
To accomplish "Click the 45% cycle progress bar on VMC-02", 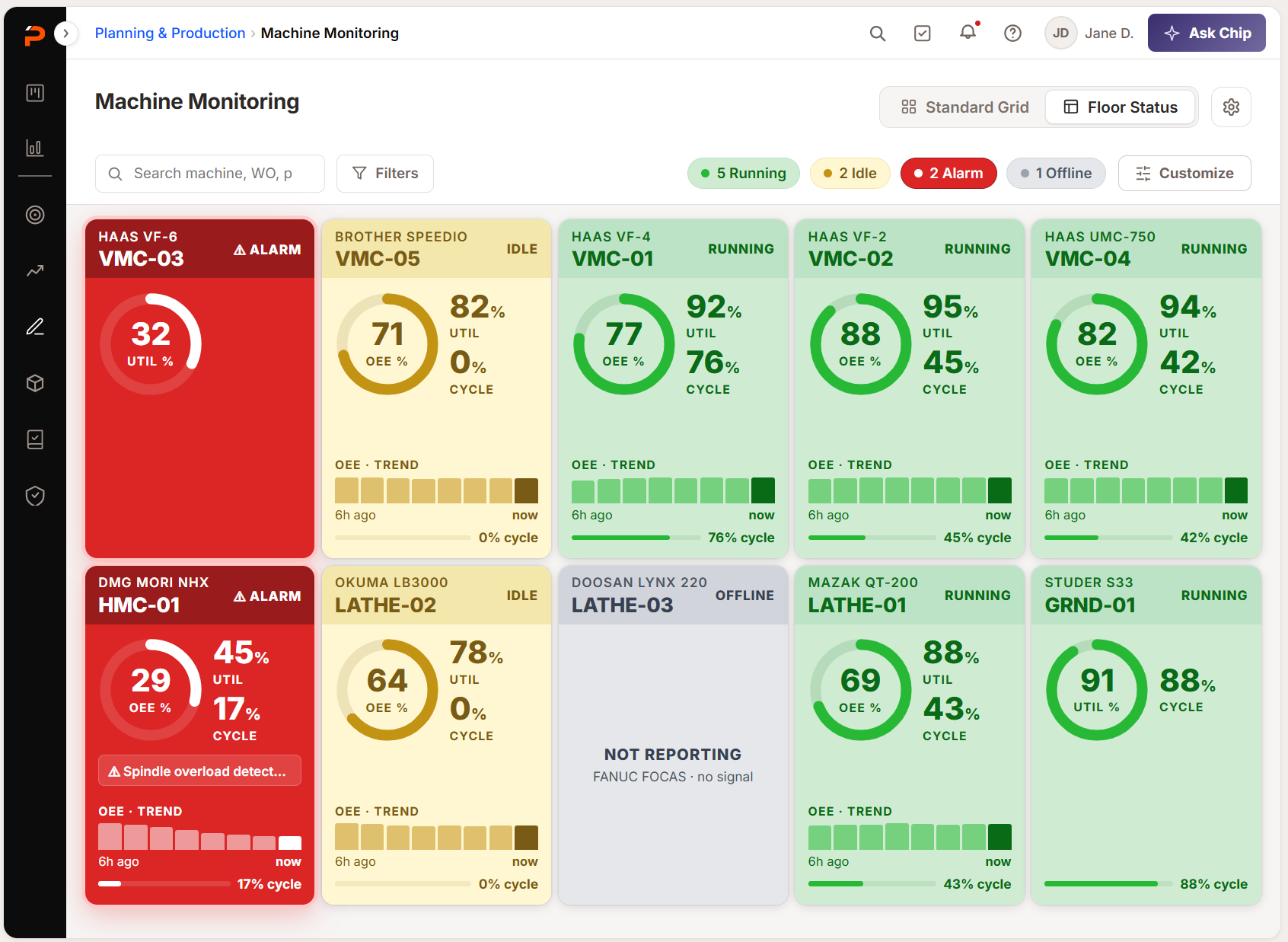I will pos(872,538).
